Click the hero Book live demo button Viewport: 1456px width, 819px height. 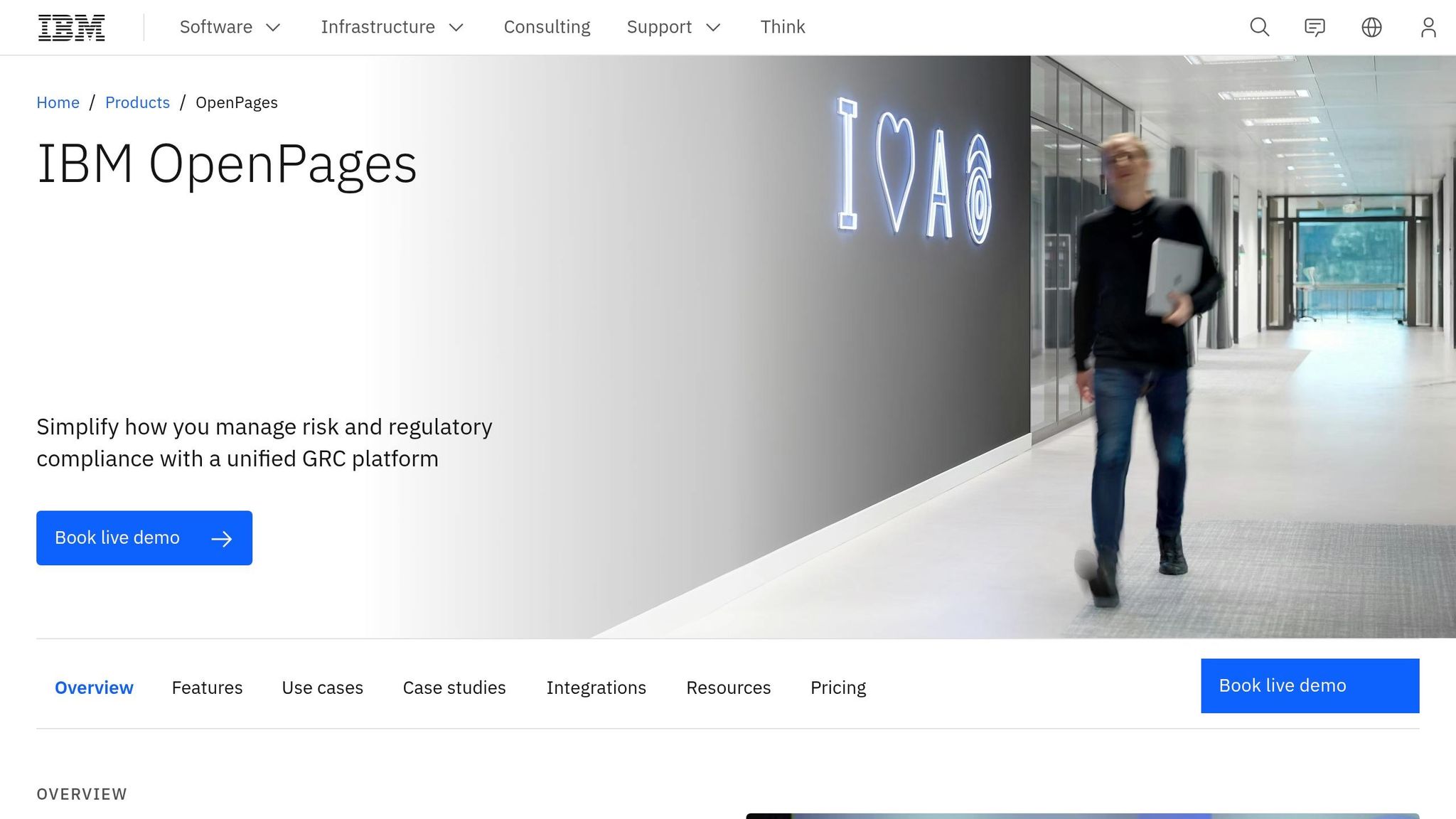[x=144, y=537]
